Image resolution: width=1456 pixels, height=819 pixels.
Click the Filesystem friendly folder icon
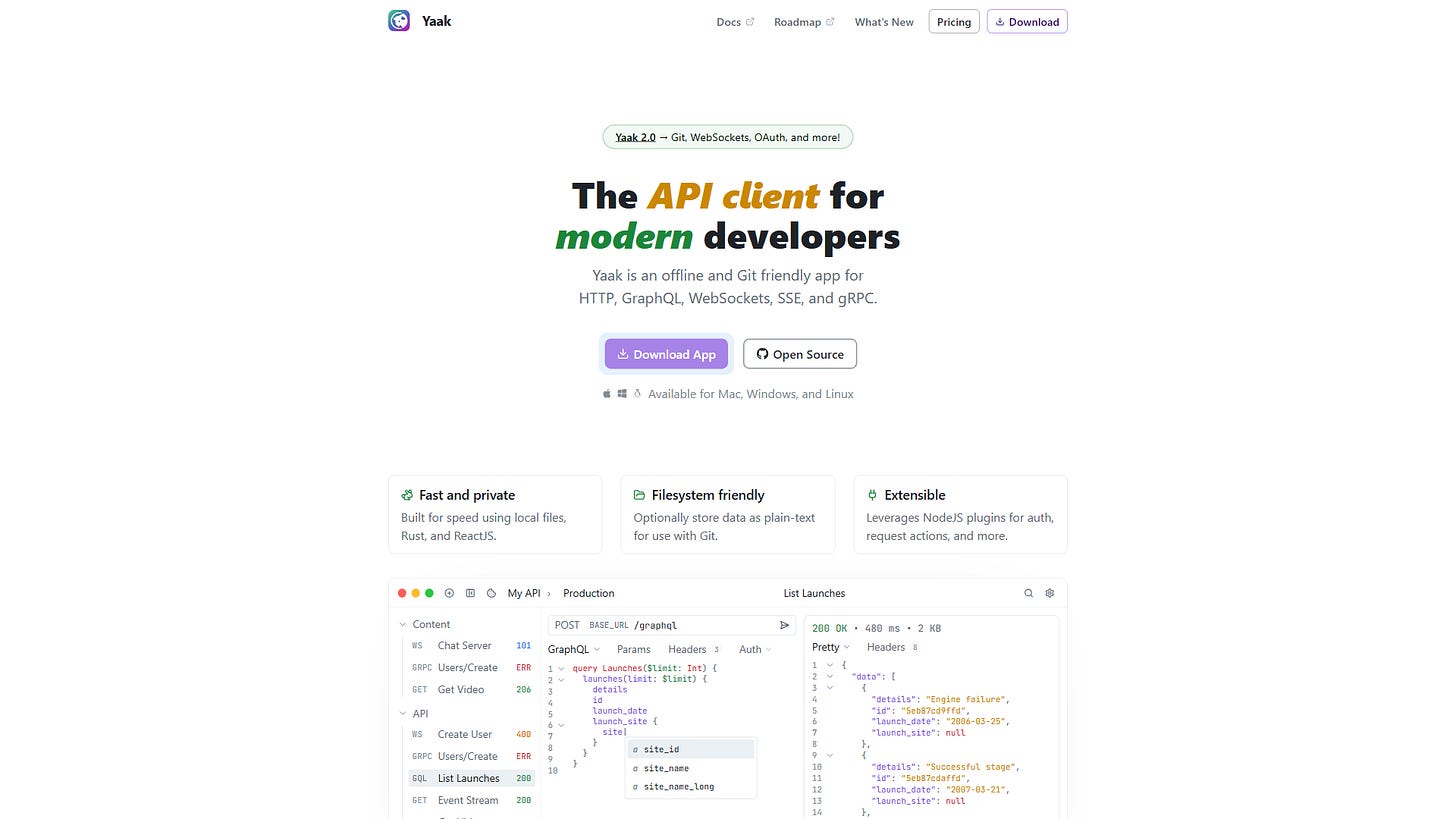[x=639, y=495]
